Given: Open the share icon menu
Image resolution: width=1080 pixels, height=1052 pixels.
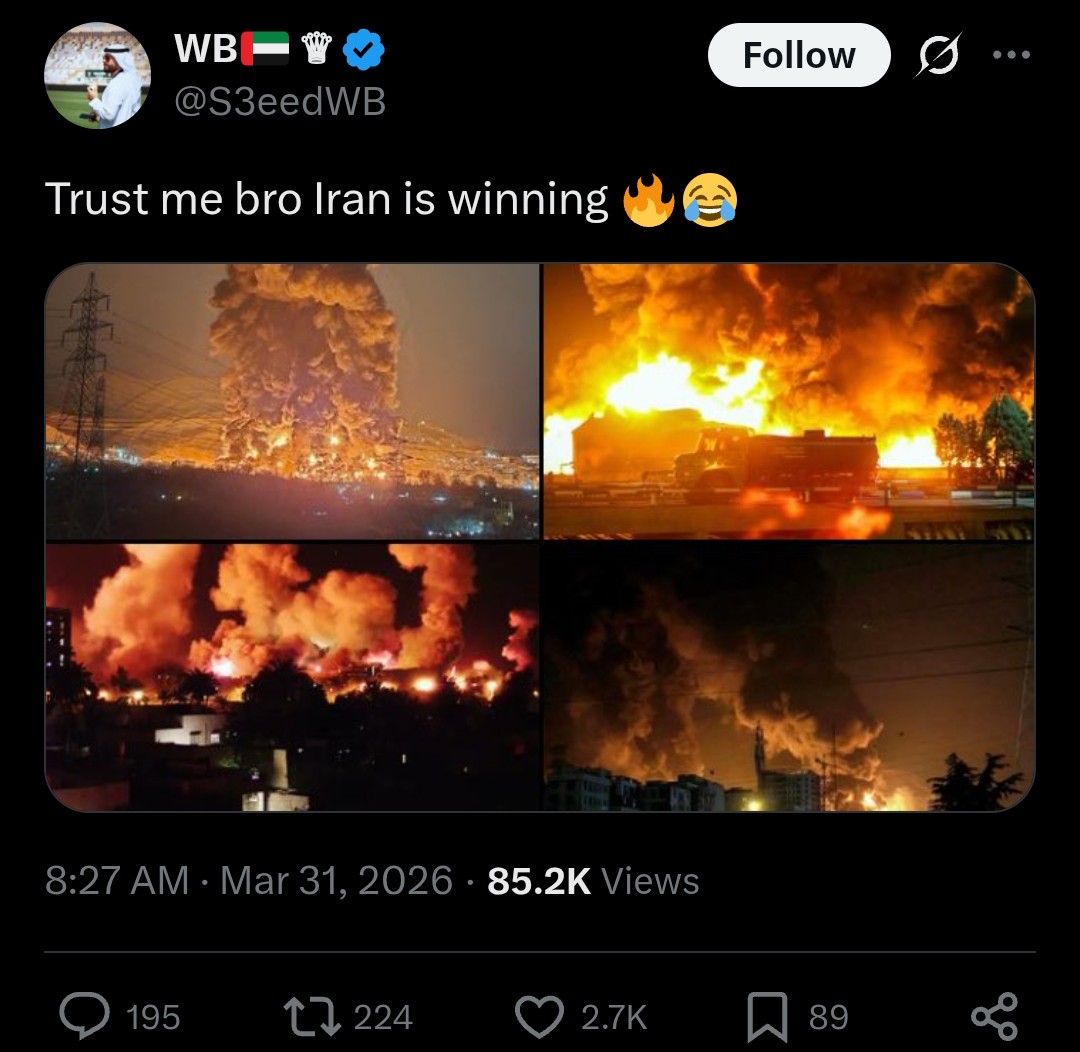Looking at the screenshot, I should click(x=994, y=1016).
